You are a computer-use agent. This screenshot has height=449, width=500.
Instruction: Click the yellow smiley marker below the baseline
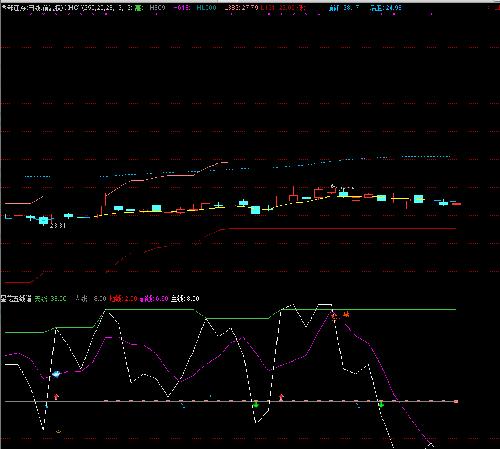tap(59, 431)
